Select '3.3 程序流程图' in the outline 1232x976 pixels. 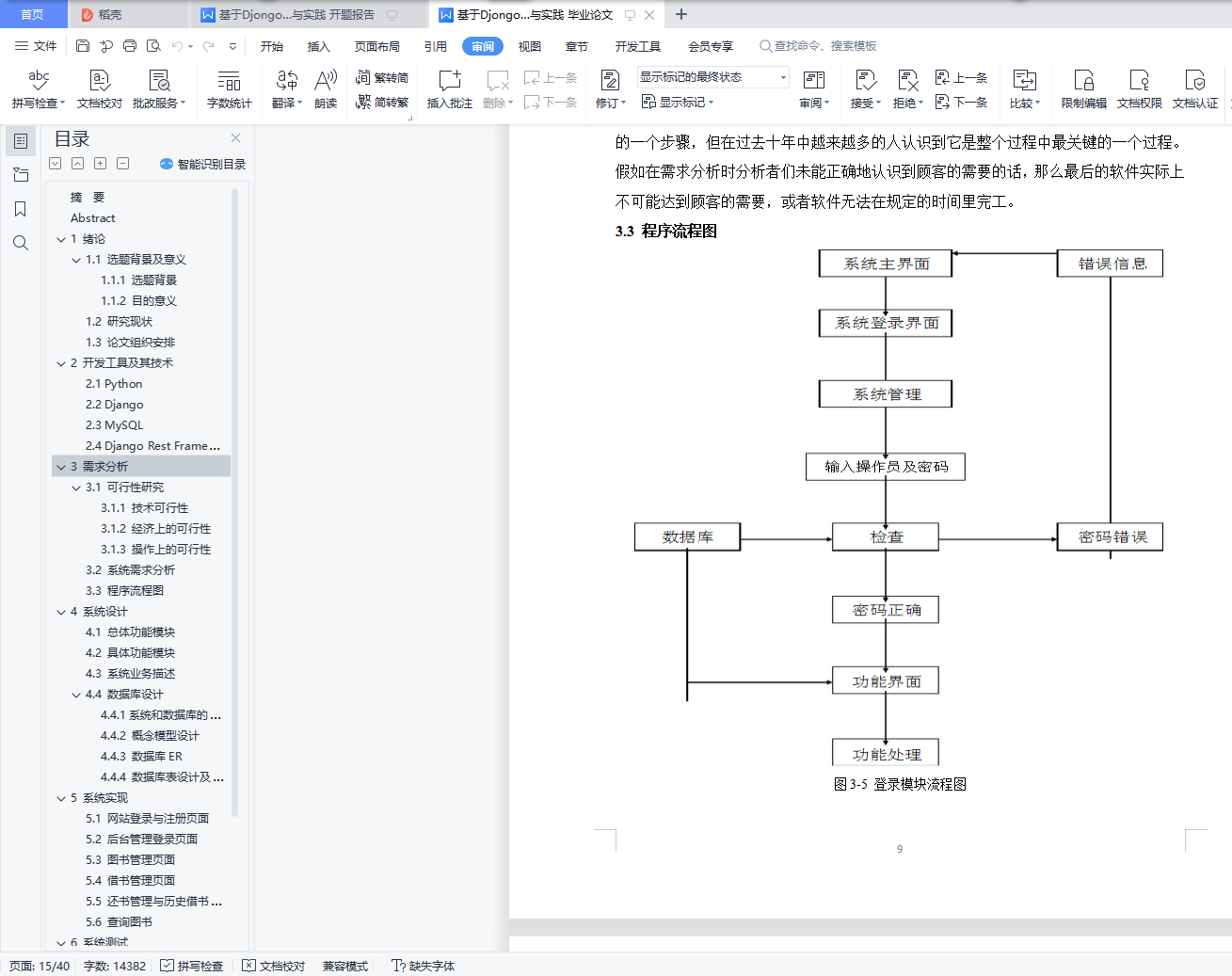tap(124, 591)
